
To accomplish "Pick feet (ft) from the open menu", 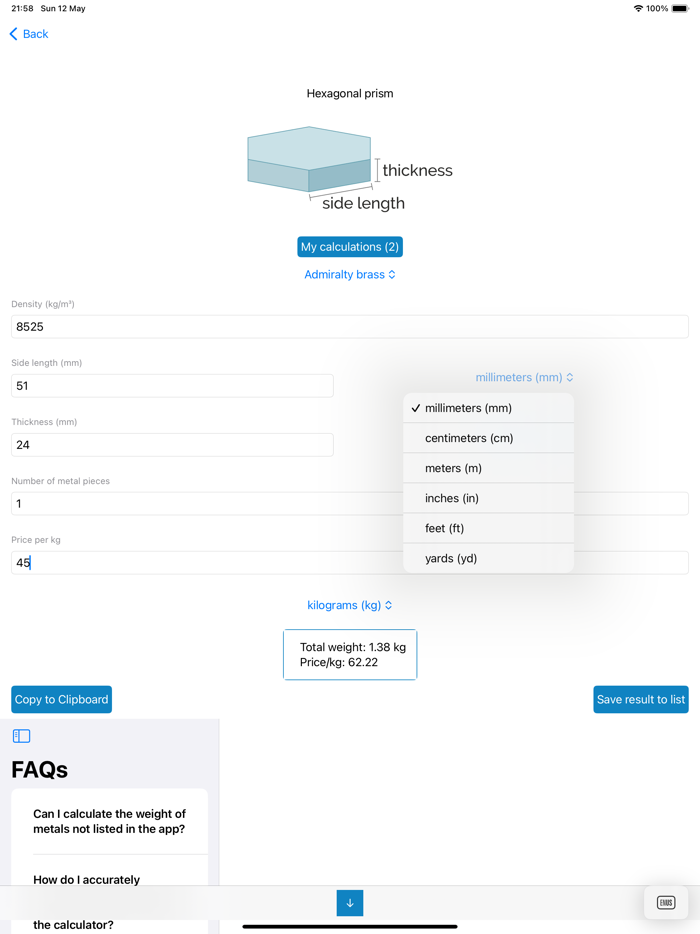I will pyautogui.click(x=488, y=527).
